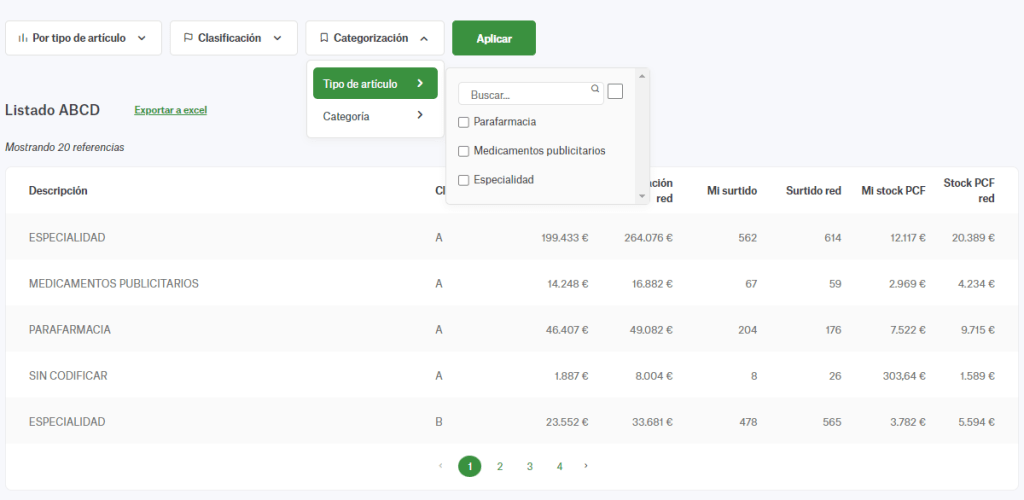Click PARAFARMACIA row description

(70, 330)
